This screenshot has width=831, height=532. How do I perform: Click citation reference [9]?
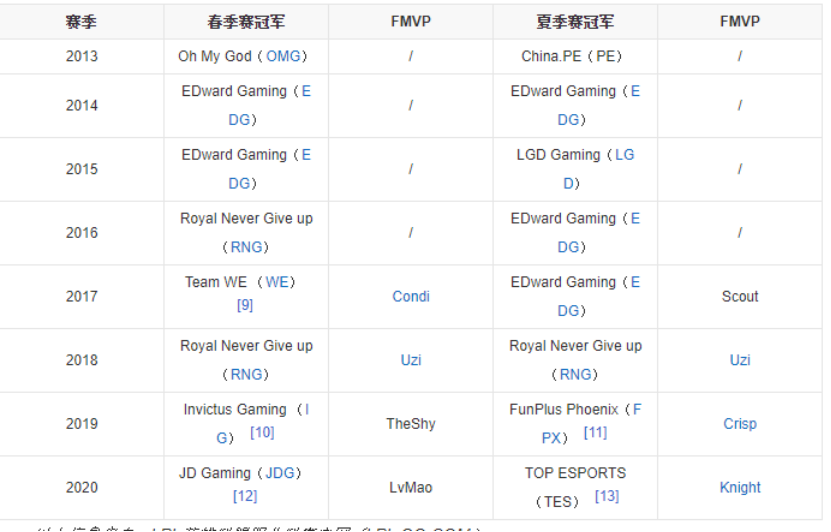[x=245, y=304]
